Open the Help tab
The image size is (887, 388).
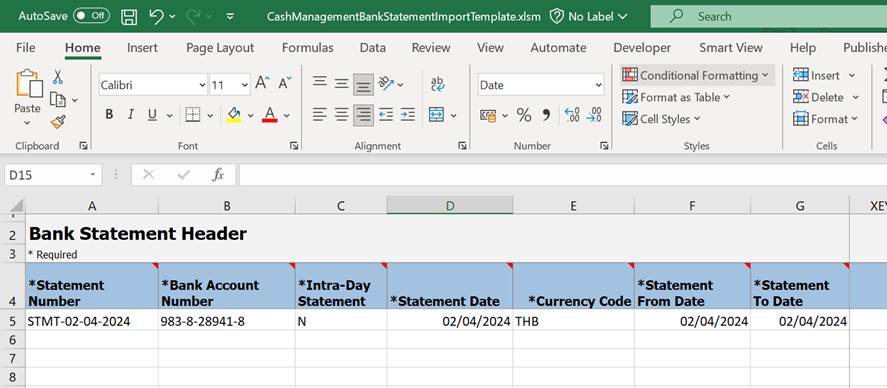click(803, 48)
